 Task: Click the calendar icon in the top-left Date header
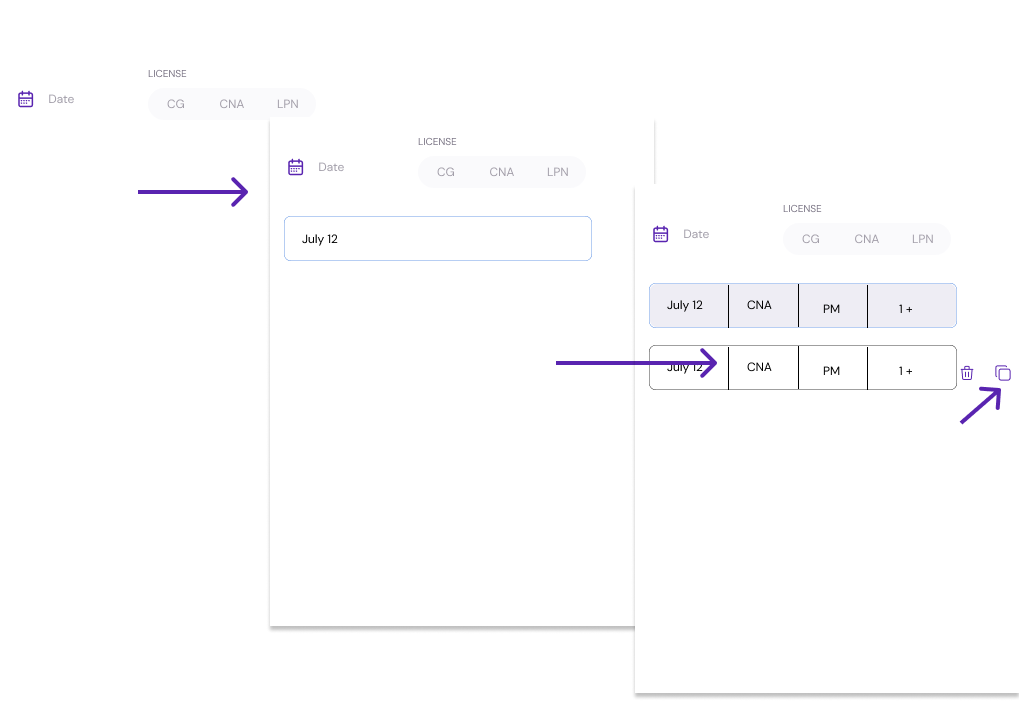point(26,99)
